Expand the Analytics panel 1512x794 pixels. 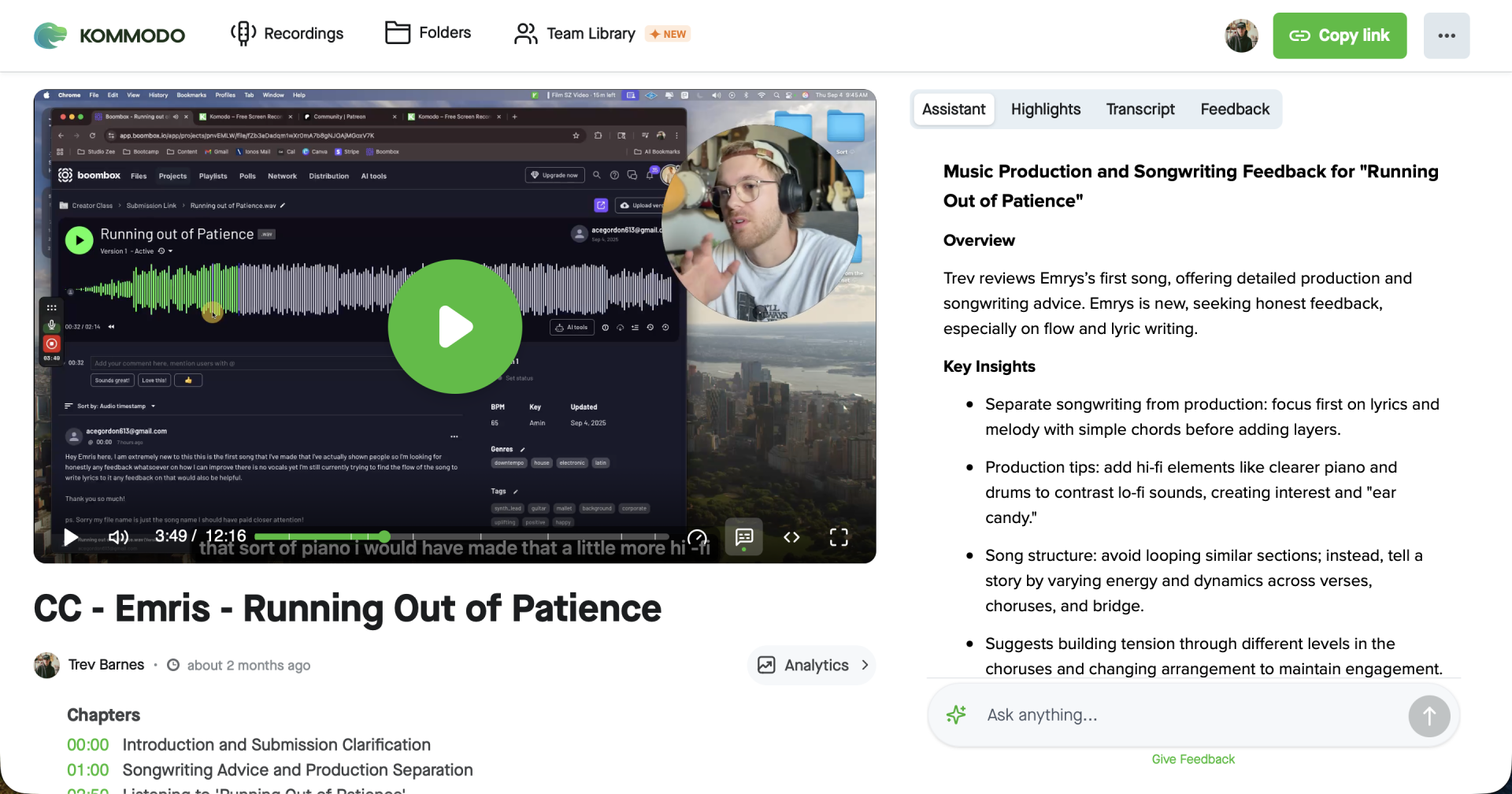811,666
